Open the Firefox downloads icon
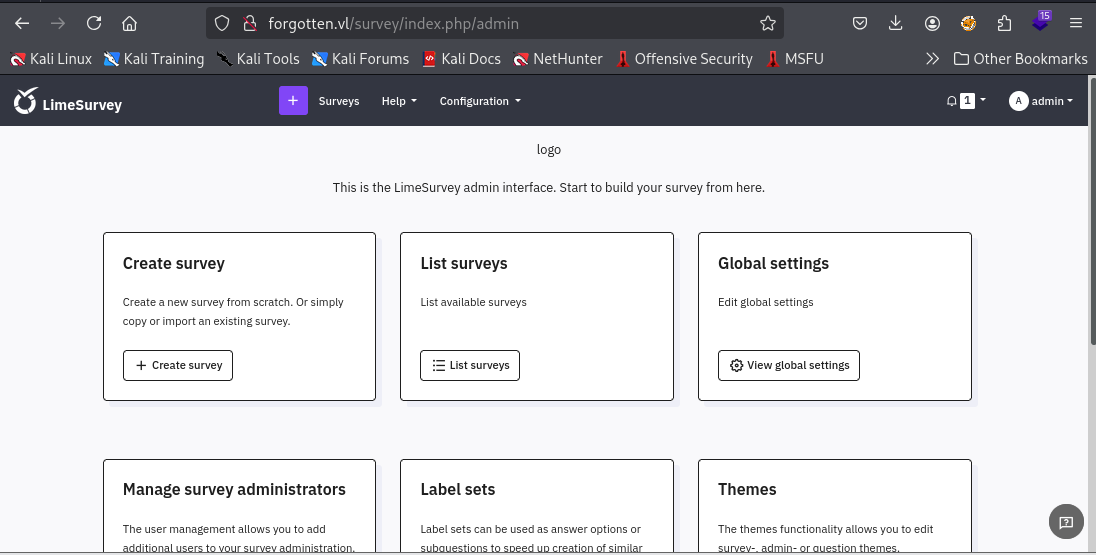Screen dimensions: 1096x555 (896, 23)
